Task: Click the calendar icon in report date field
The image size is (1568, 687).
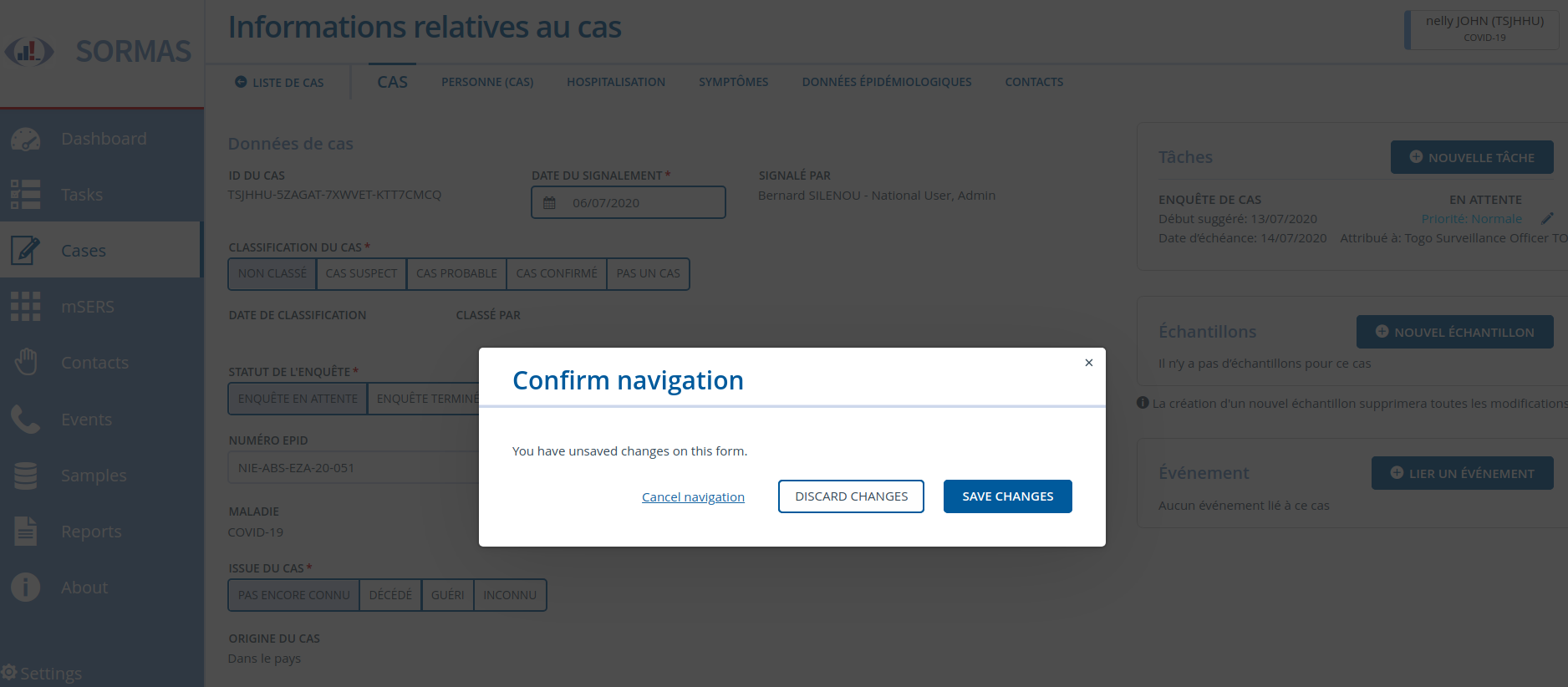Action: point(549,203)
